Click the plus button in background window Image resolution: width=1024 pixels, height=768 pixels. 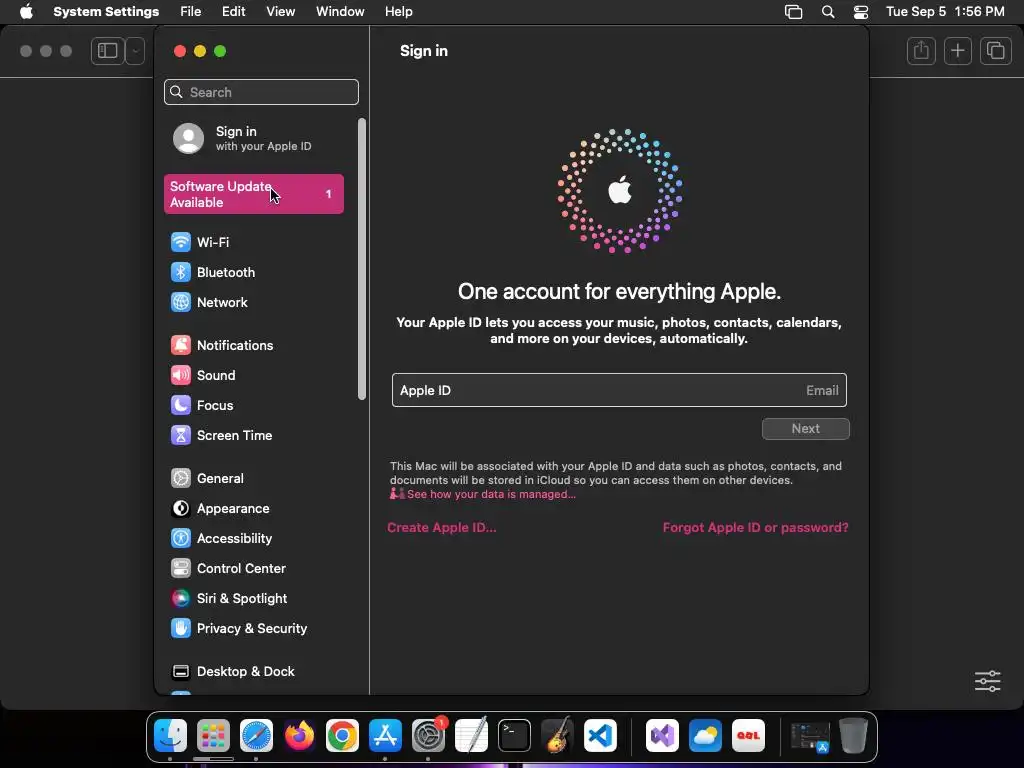(958, 51)
